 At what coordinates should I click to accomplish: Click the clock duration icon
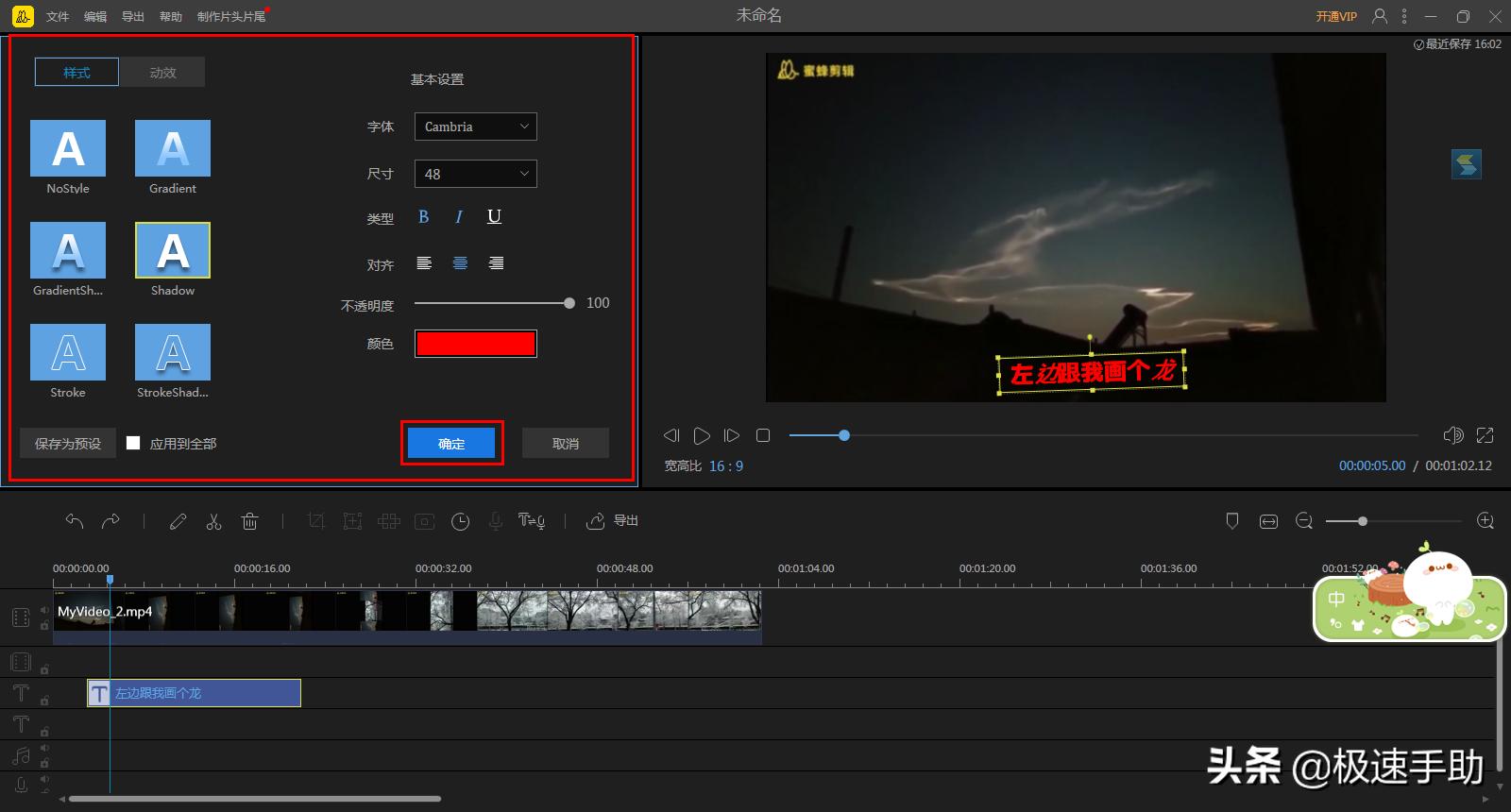coord(460,521)
